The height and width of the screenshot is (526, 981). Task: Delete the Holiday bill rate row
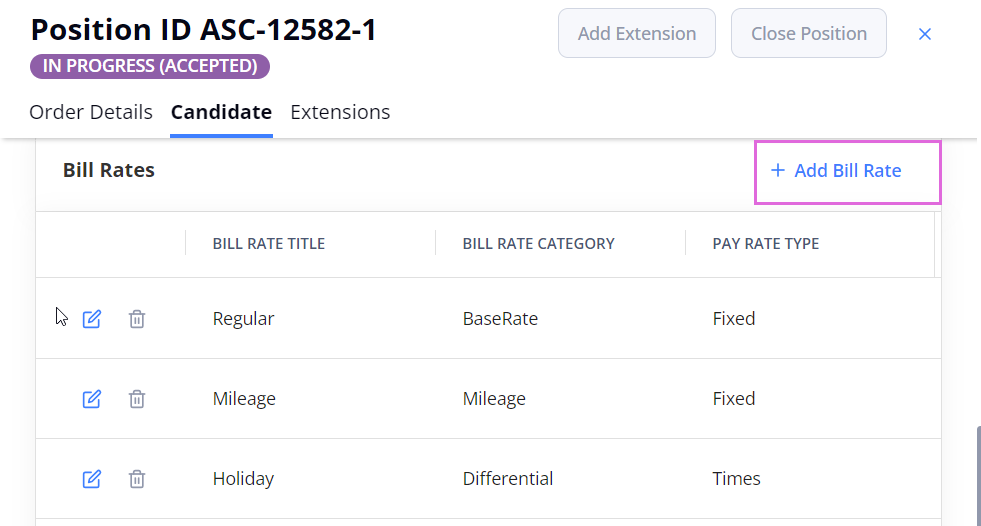click(x=137, y=479)
